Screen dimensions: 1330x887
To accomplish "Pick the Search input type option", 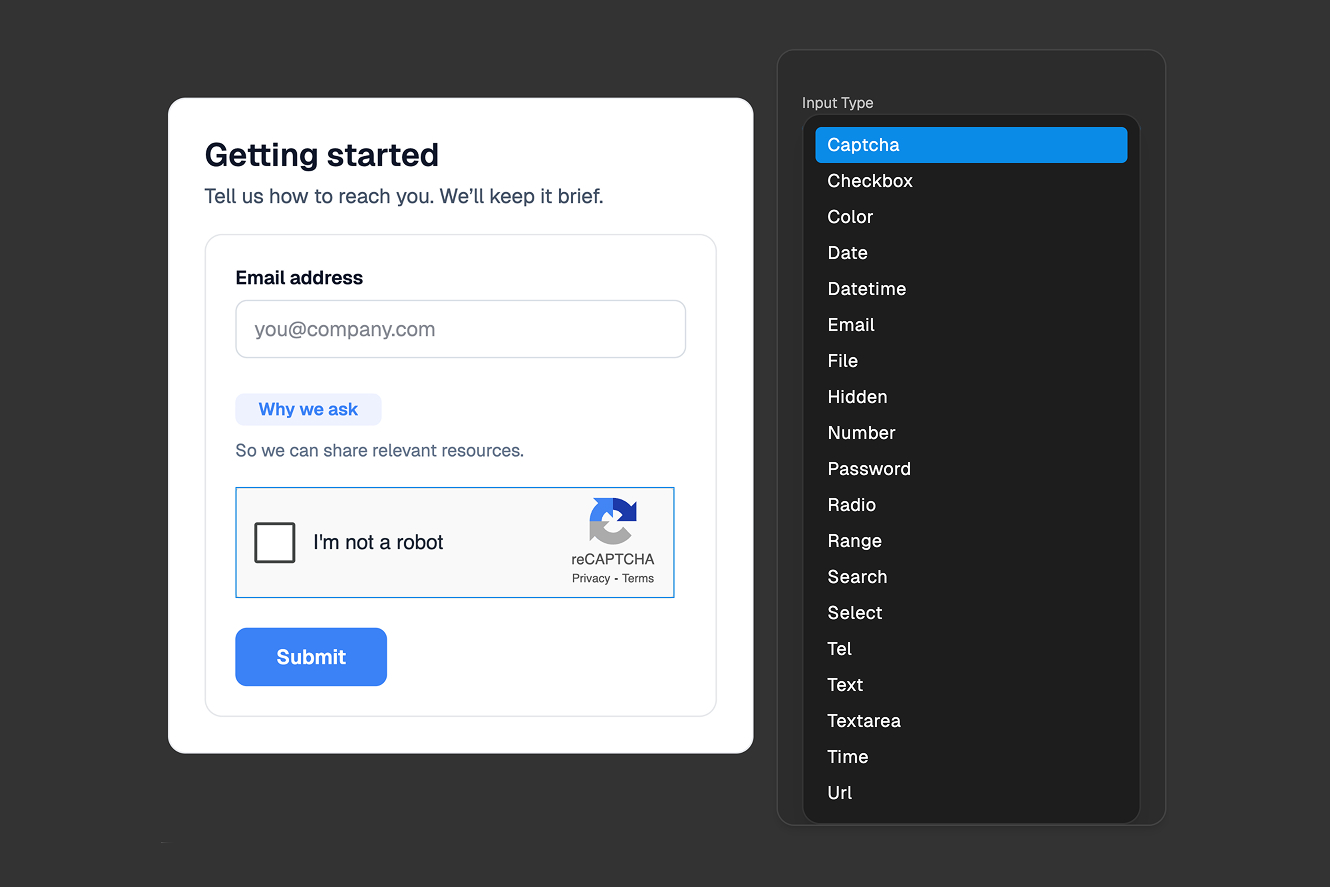I will pyautogui.click(x=971, y=577).
